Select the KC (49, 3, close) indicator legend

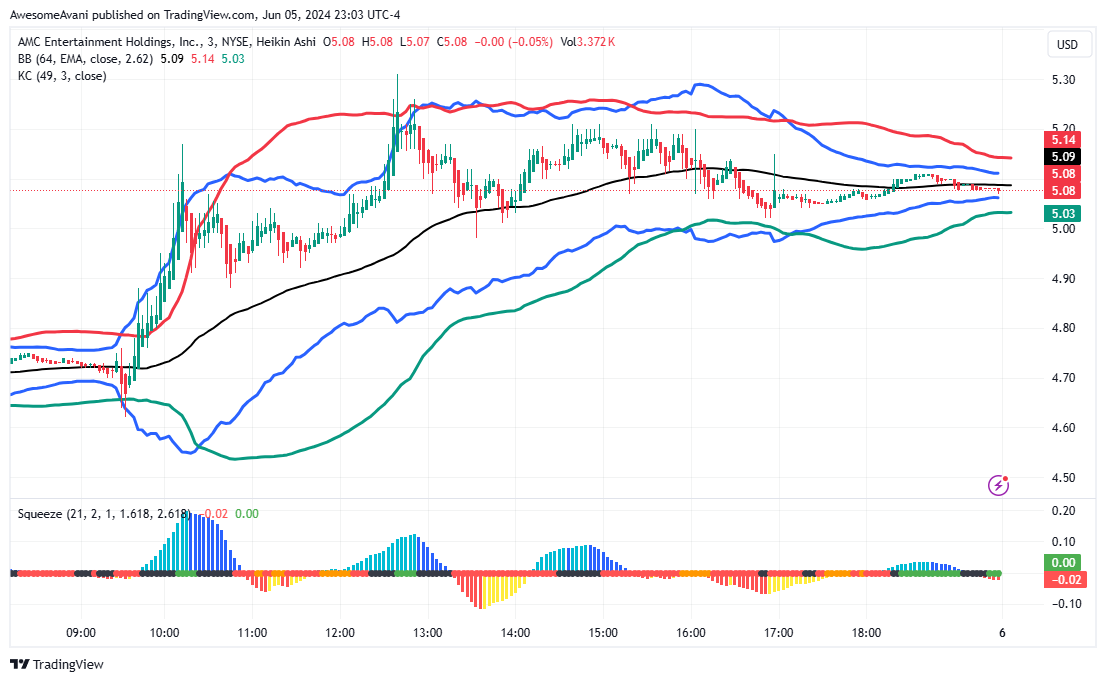pos(62,75)
